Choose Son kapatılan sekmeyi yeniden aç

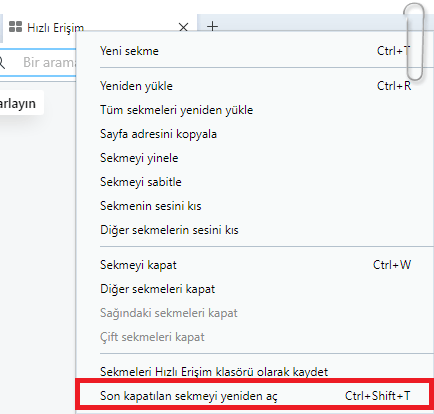(255, 396)
